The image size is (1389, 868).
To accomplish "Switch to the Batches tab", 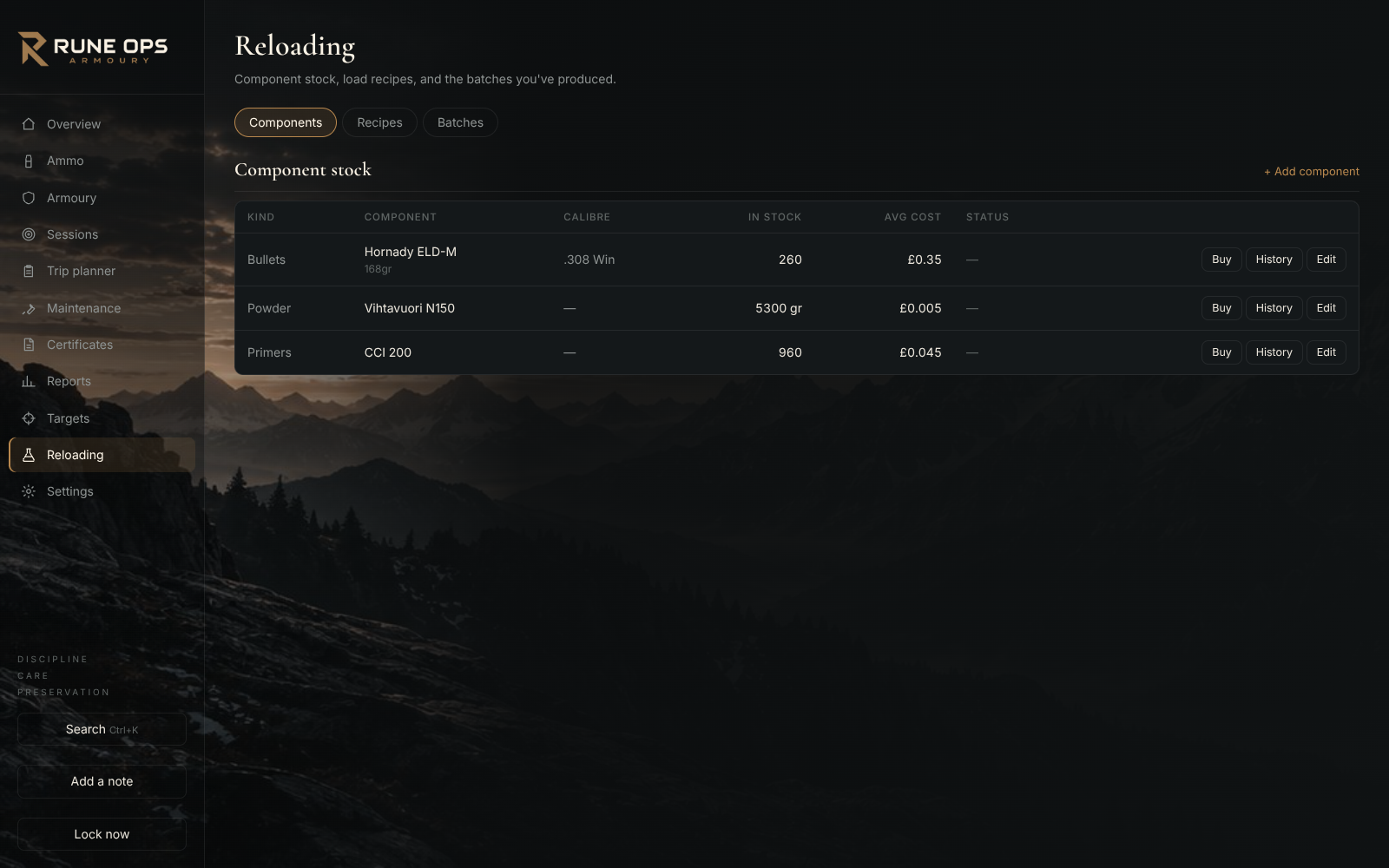I will [x=460, y=122].
